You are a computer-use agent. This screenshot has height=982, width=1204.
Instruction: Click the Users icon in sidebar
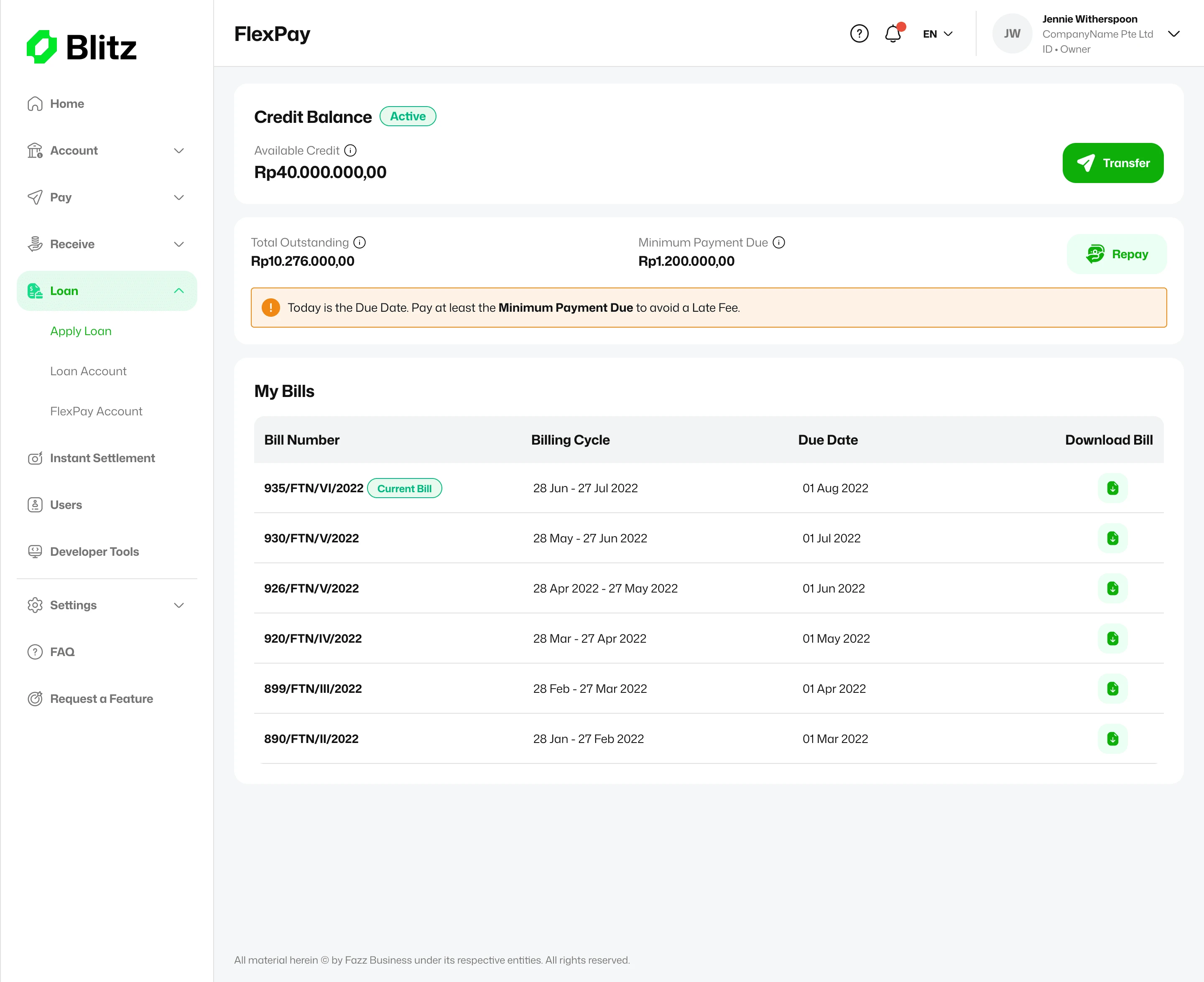(x=35, y=505)
